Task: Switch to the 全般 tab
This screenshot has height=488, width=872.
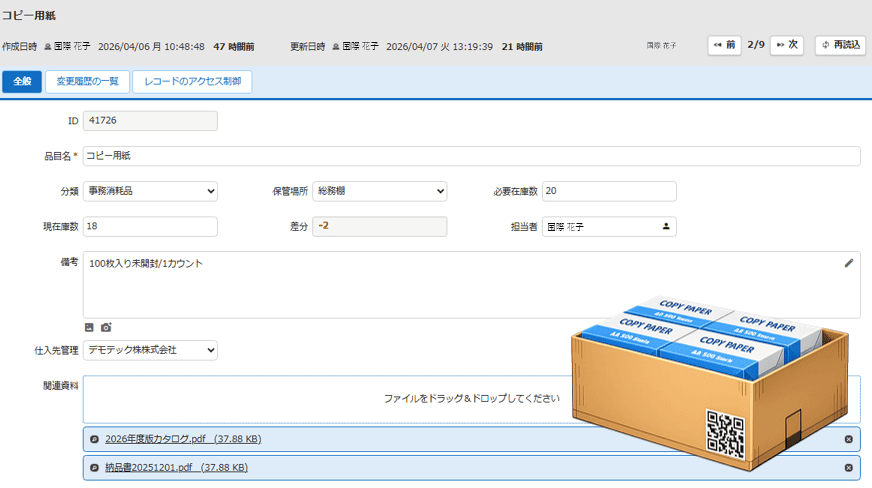Action: [x=22, y=82]
